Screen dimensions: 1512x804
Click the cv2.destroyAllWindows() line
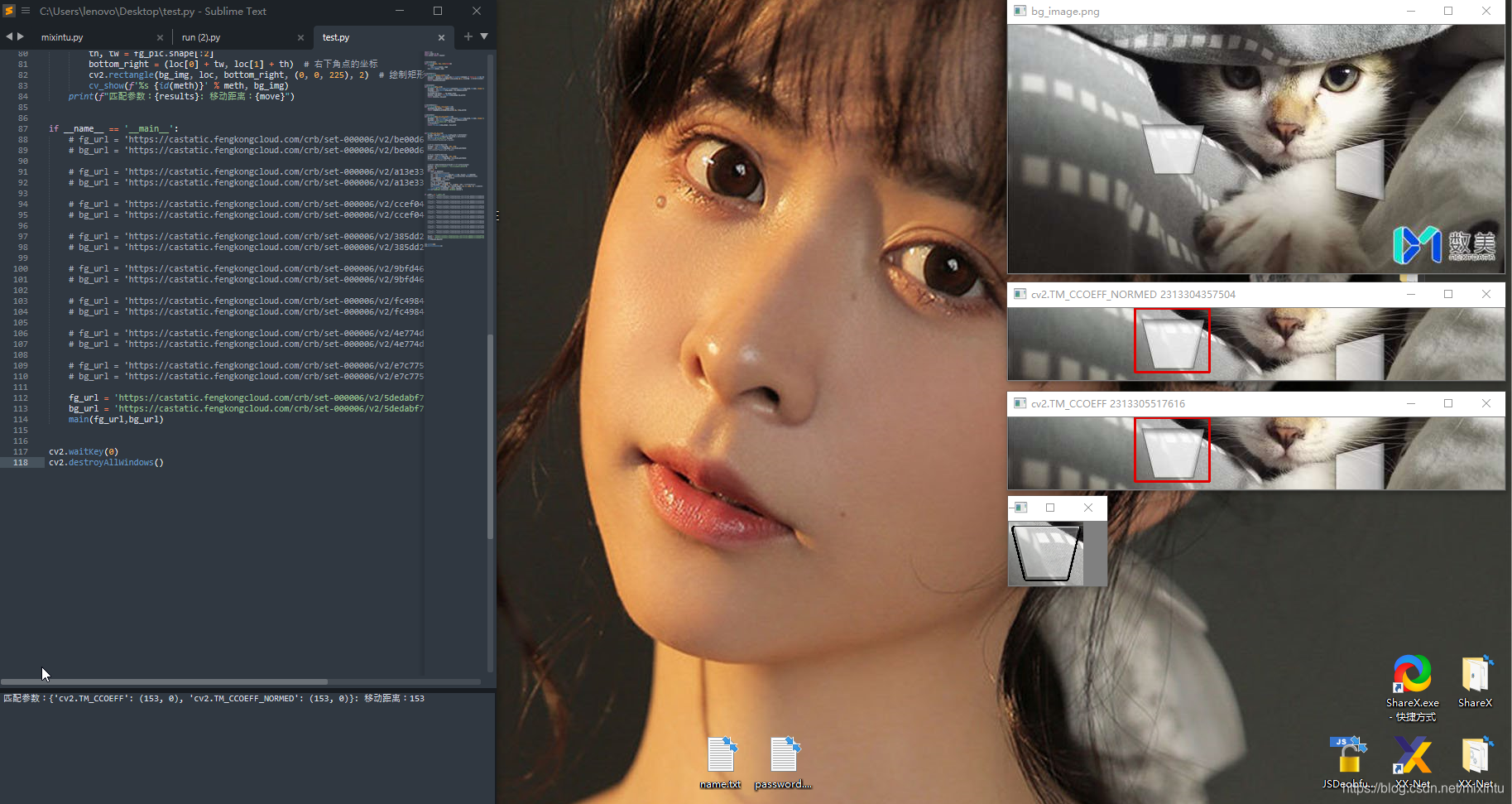[106, 463]
